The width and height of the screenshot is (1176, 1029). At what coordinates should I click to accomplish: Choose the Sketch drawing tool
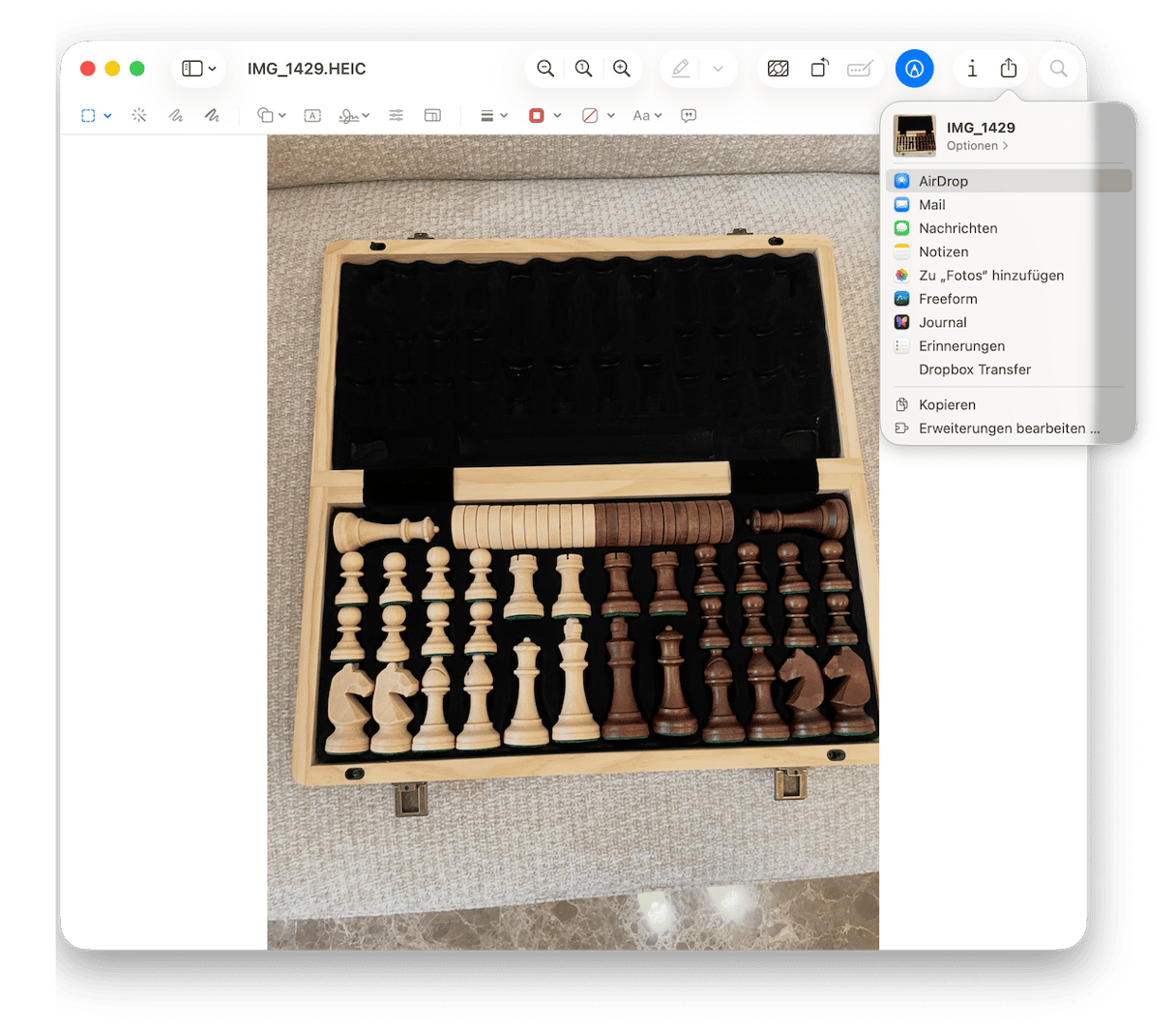click(x=175, y=115)
